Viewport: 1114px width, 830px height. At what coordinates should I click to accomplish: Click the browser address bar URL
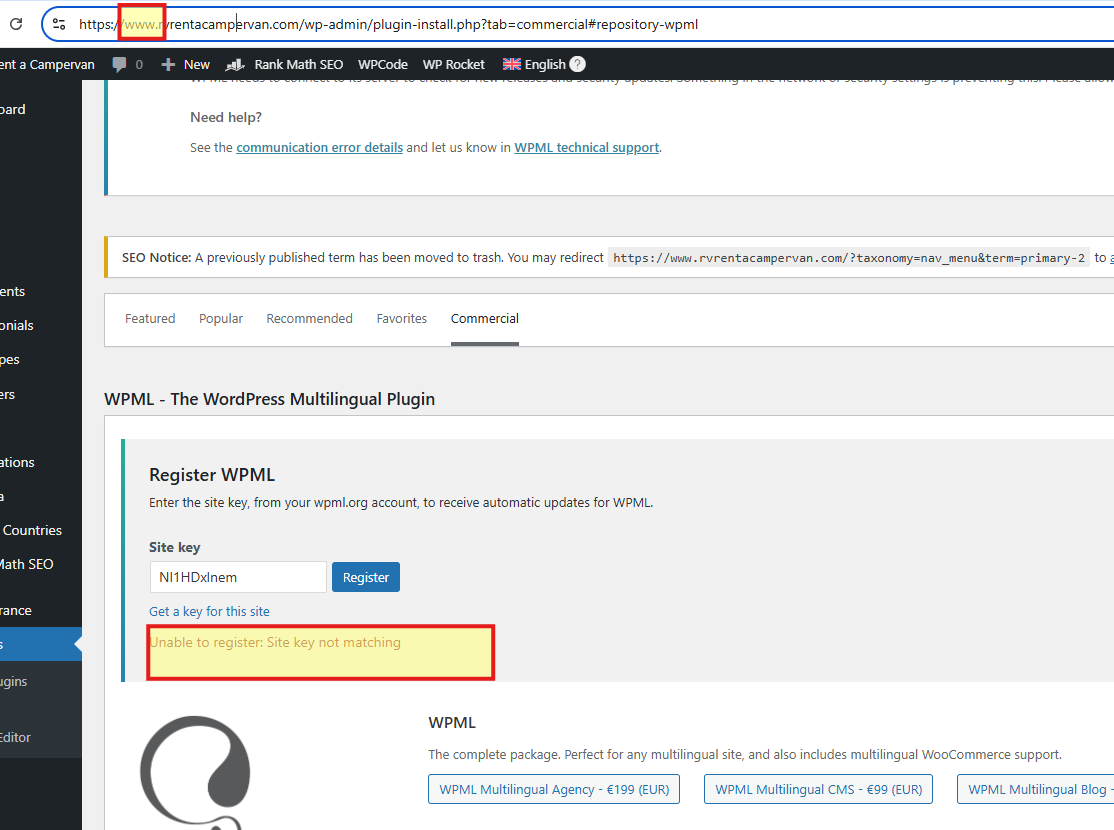click(x=388, y=24)
